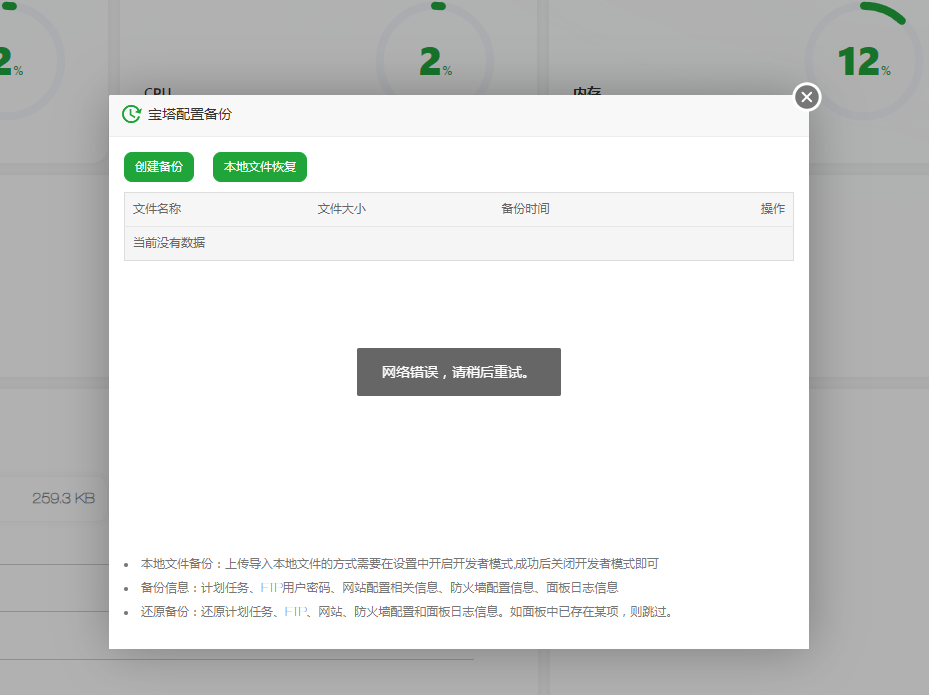Screen dimensions: 929x695
Task: Click the 宝塔配置备份 dialog title
Action: coord(190,114)
